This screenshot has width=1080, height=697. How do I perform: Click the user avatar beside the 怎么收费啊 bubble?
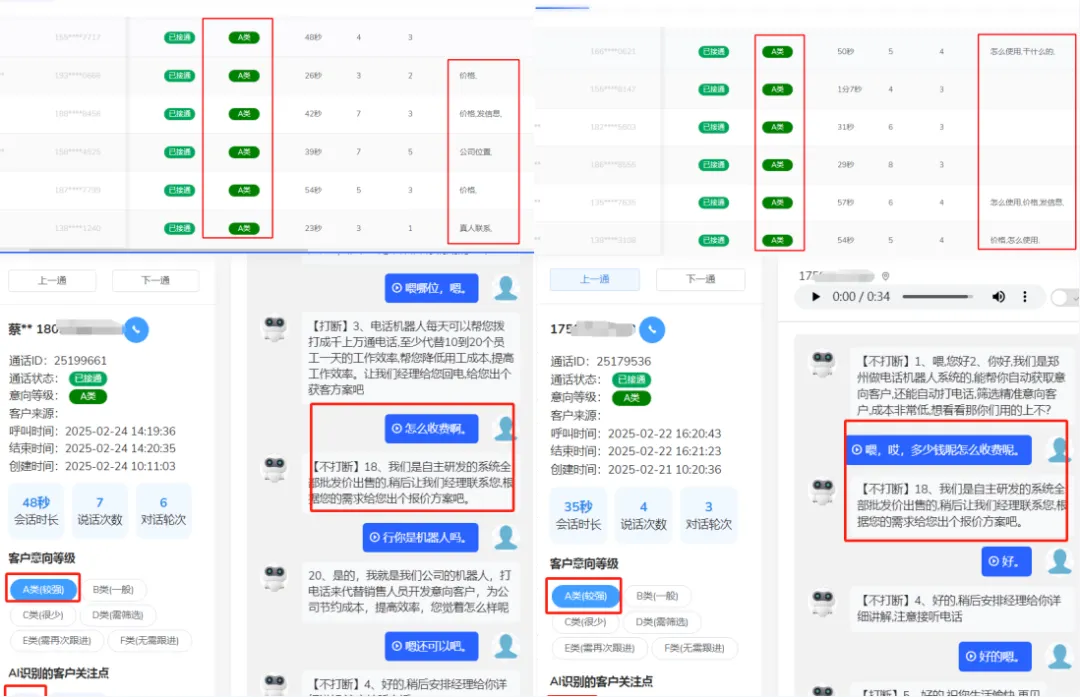pyautogui.click(x=503, y=430)
